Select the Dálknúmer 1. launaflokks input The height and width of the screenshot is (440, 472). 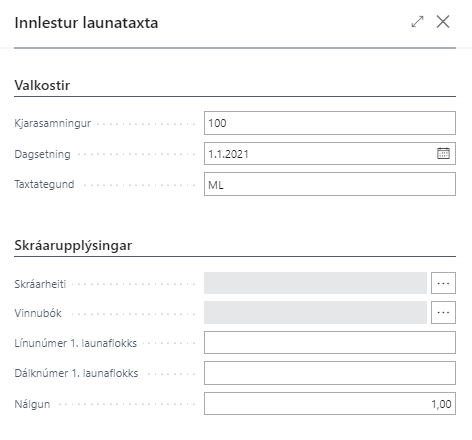(x=330, y=373)
